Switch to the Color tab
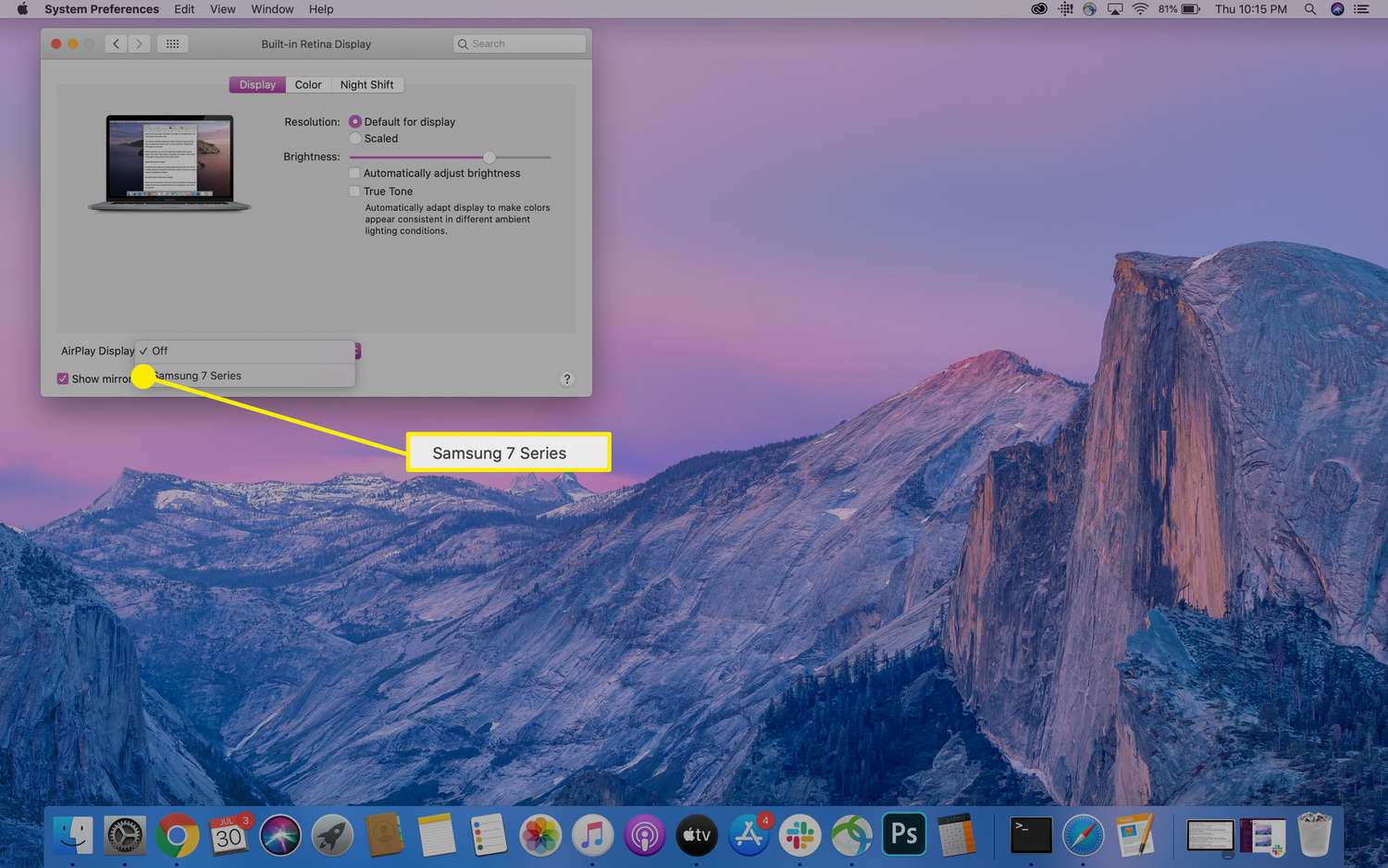This screenshot has height=868, width=1388. 308,85
